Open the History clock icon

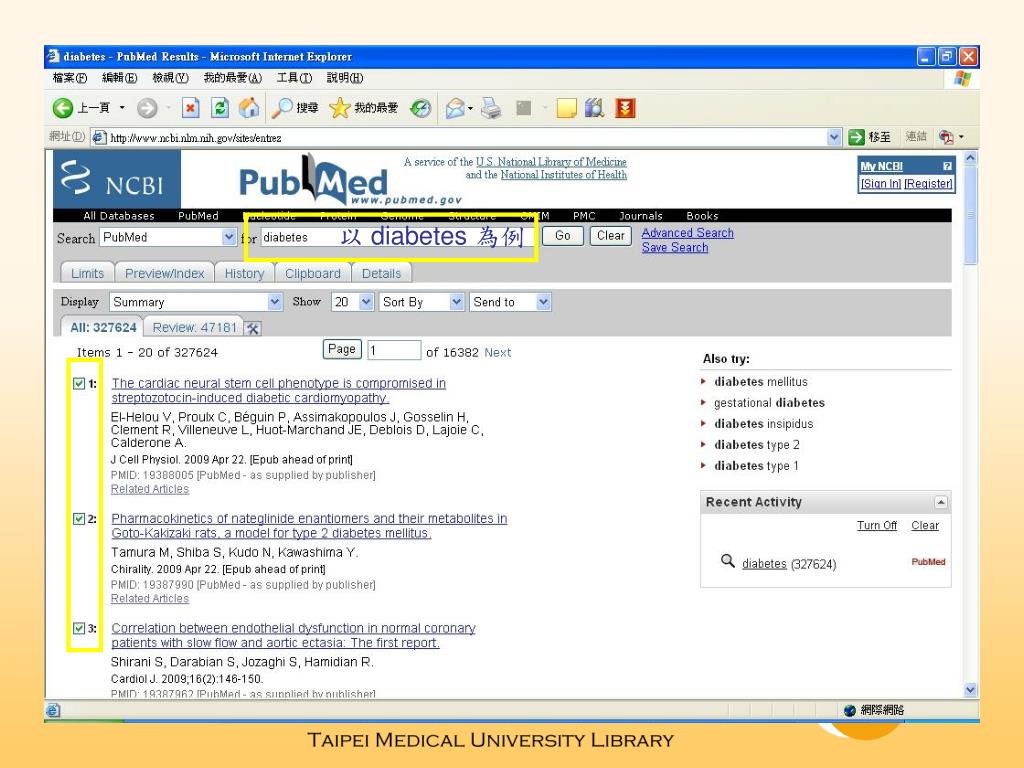(x=421, y=108)
